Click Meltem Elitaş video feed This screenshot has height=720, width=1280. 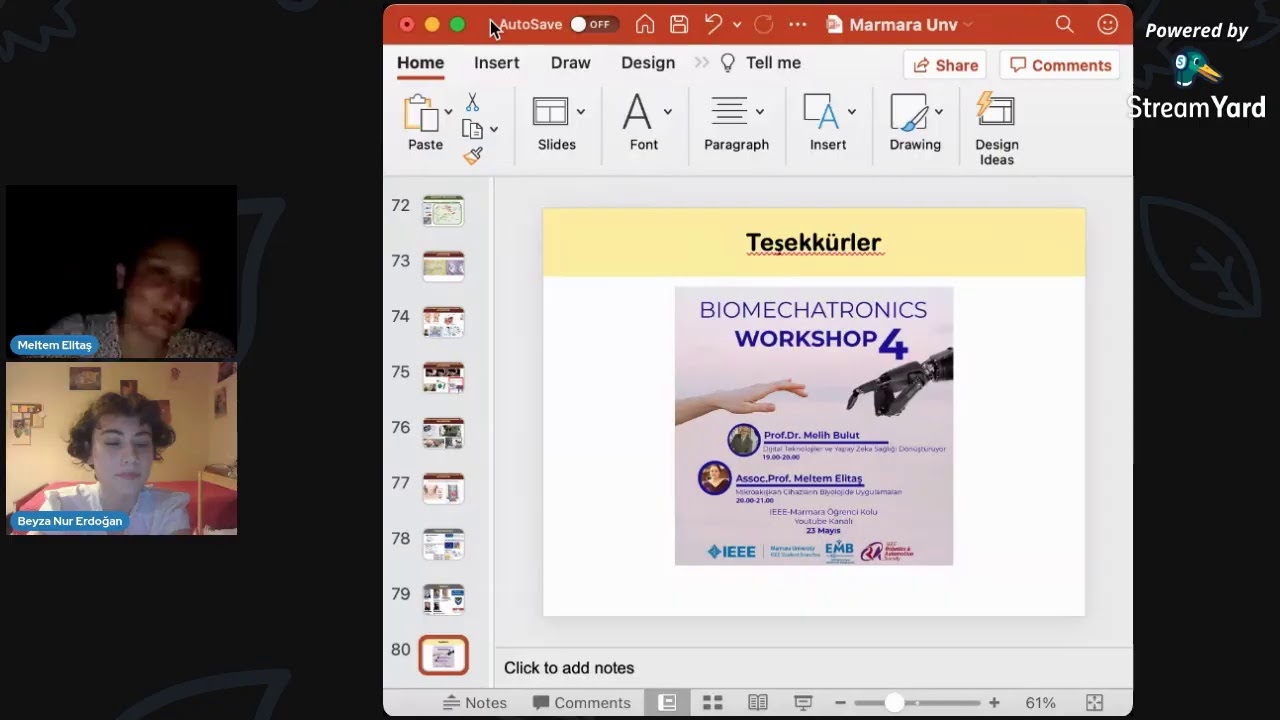pos(121,271)
